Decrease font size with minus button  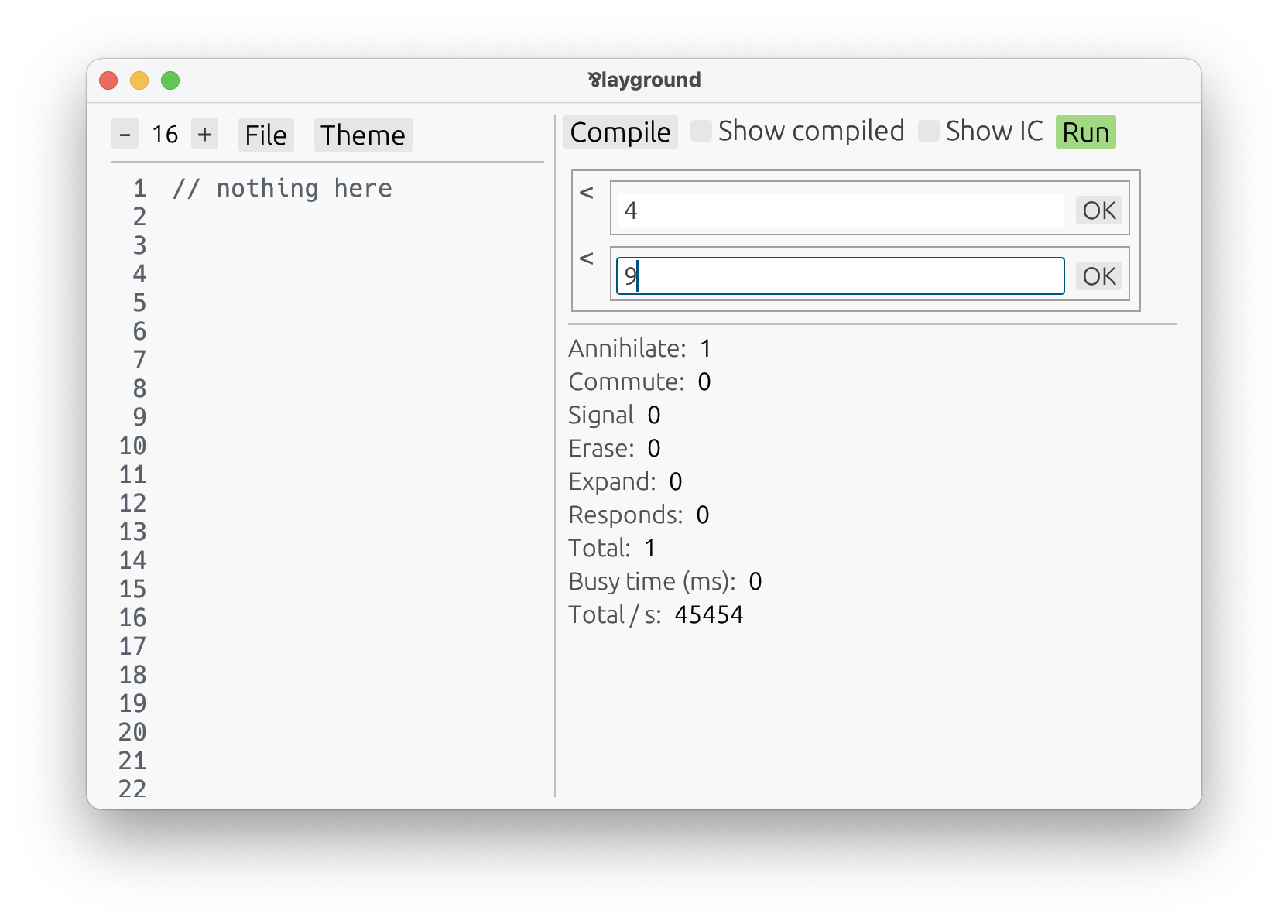point(125,135)
